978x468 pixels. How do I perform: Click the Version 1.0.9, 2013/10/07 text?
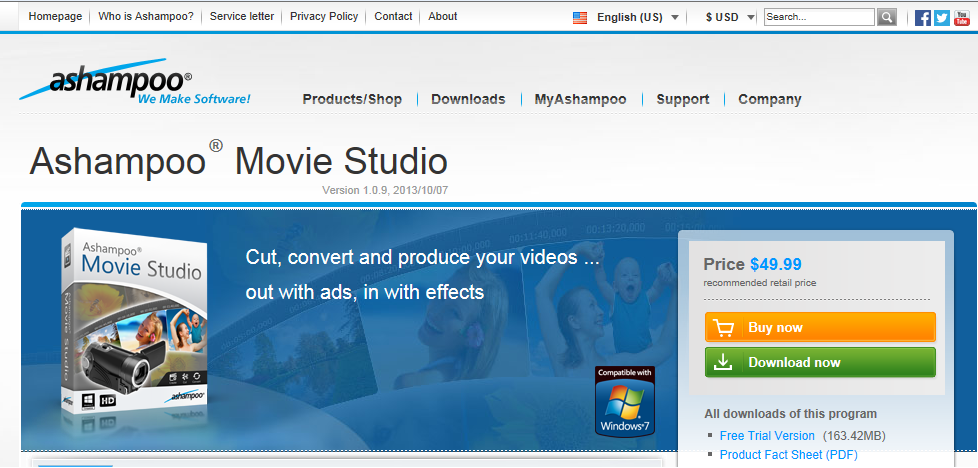click(x=385, y=190)
